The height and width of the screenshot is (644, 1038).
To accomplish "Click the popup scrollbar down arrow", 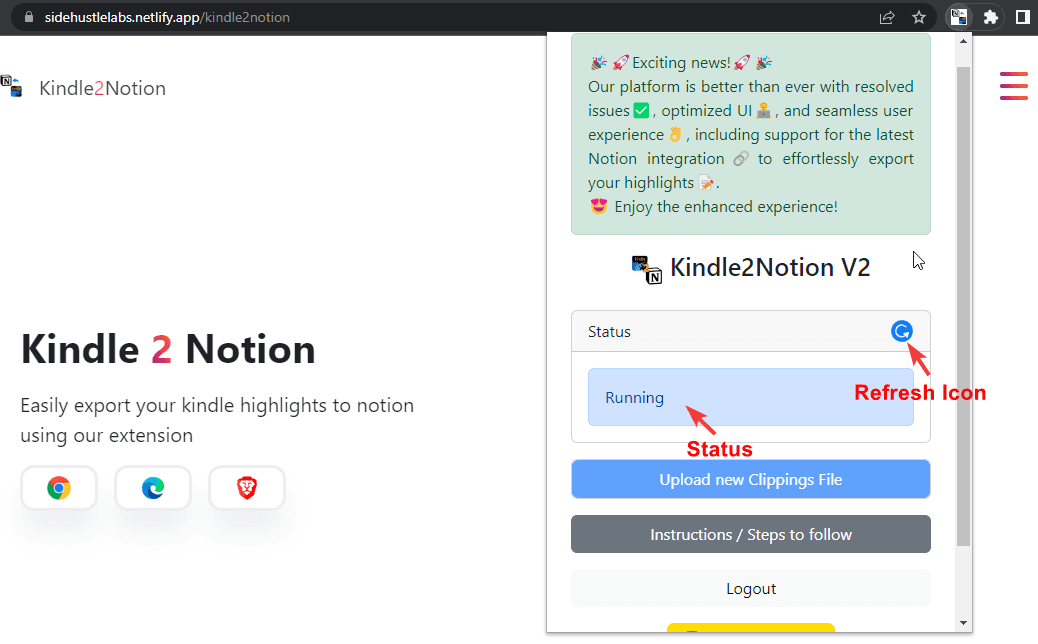I will (963, 623).
